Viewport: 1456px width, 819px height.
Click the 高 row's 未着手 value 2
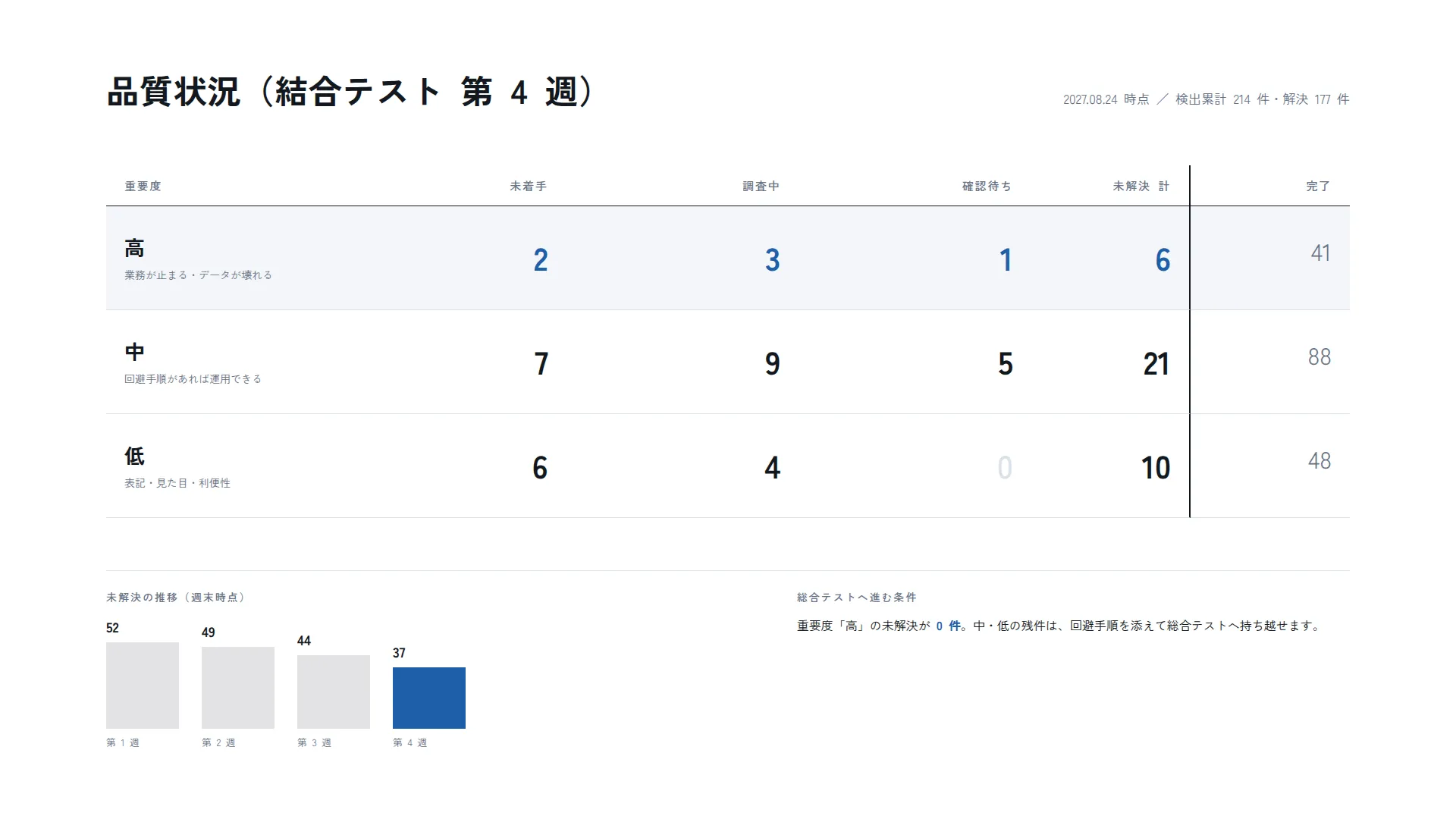tap(540, 260)
